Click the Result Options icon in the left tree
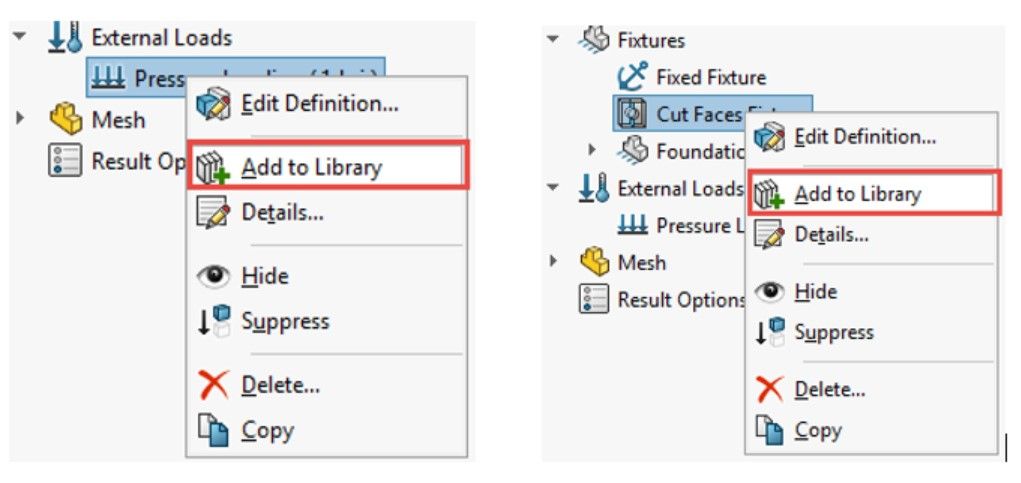 65,160
